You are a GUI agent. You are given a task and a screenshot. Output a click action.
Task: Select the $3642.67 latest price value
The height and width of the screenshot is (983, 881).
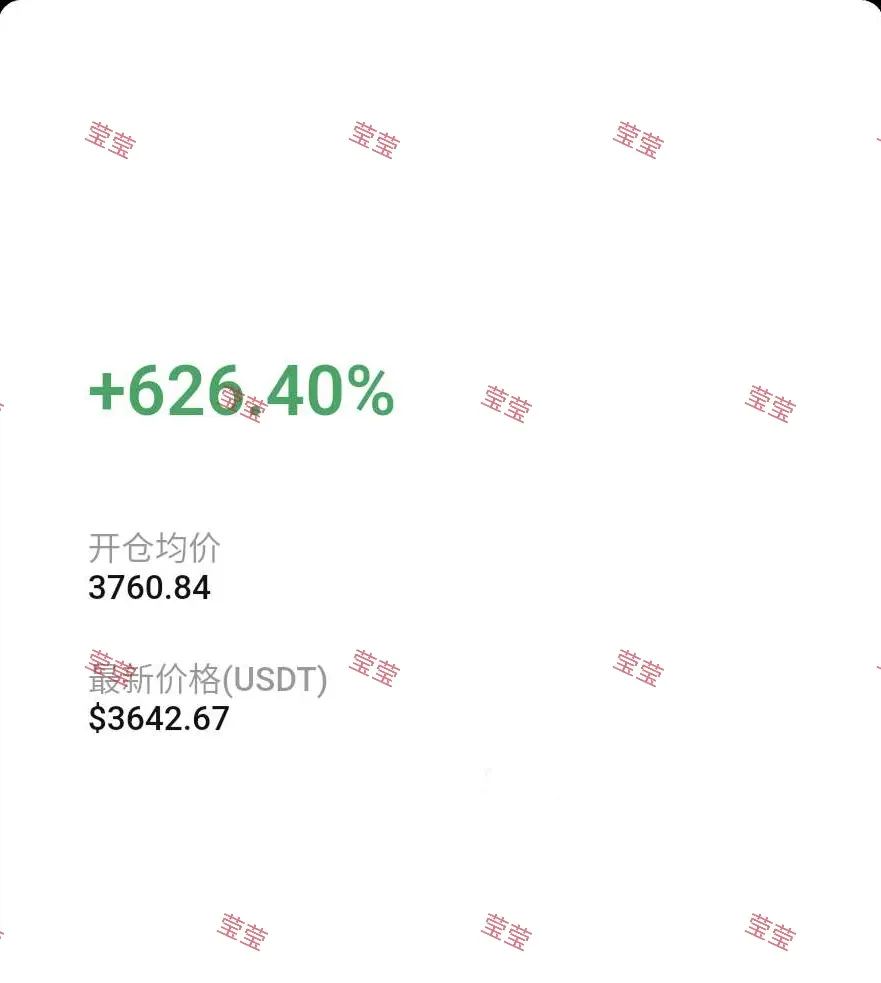click(159, 718)
